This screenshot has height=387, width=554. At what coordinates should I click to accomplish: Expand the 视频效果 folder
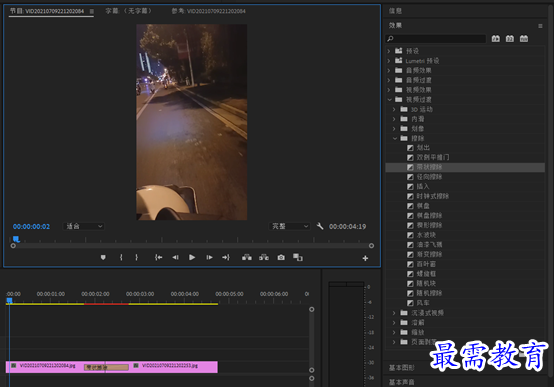[x=389, y=90]
